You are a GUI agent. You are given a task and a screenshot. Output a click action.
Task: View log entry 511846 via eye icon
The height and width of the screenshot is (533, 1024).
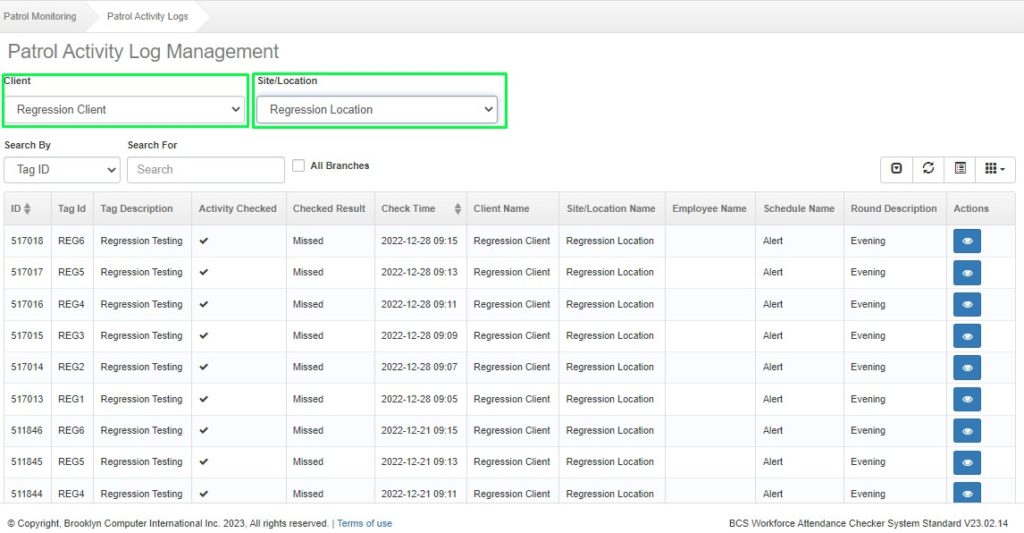click(967, 430)
